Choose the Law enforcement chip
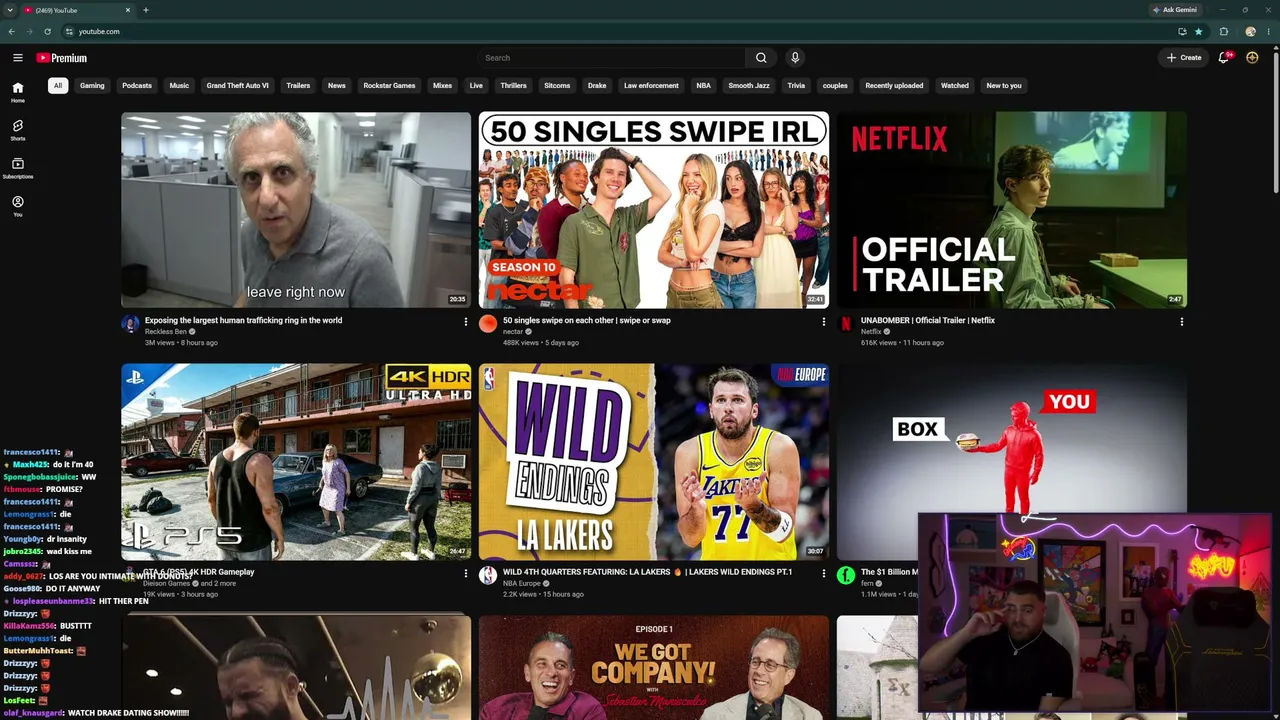The height and width of the screenshot is (720, 1280). tap(651, 86)
